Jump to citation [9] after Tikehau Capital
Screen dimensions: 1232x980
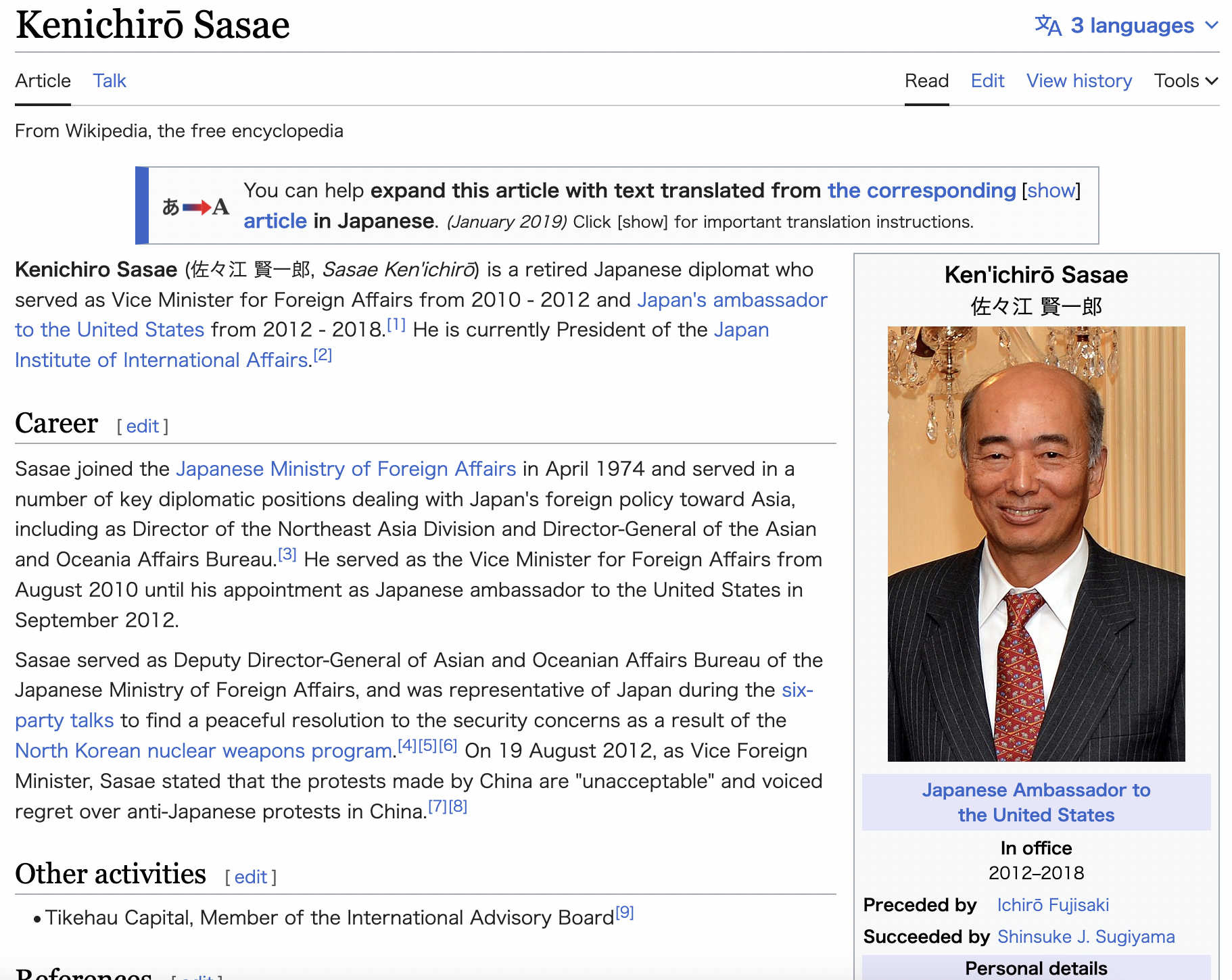pyautogui.click(x=624, y=912)
